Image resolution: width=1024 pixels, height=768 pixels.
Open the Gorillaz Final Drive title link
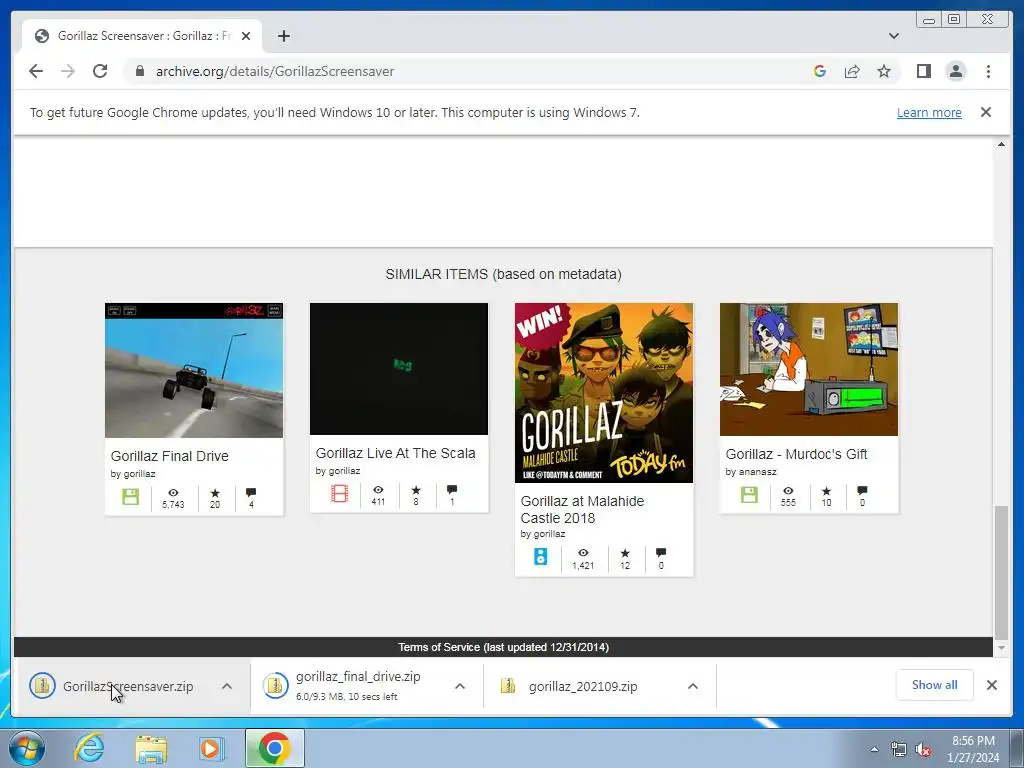click(x=170, y=456)
